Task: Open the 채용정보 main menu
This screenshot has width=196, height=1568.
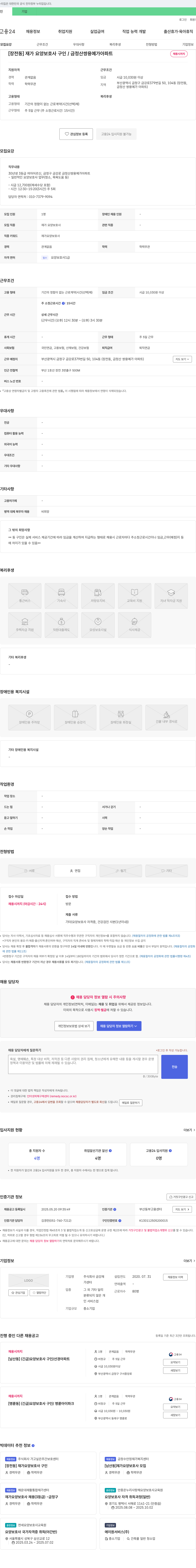Action: 33,32
